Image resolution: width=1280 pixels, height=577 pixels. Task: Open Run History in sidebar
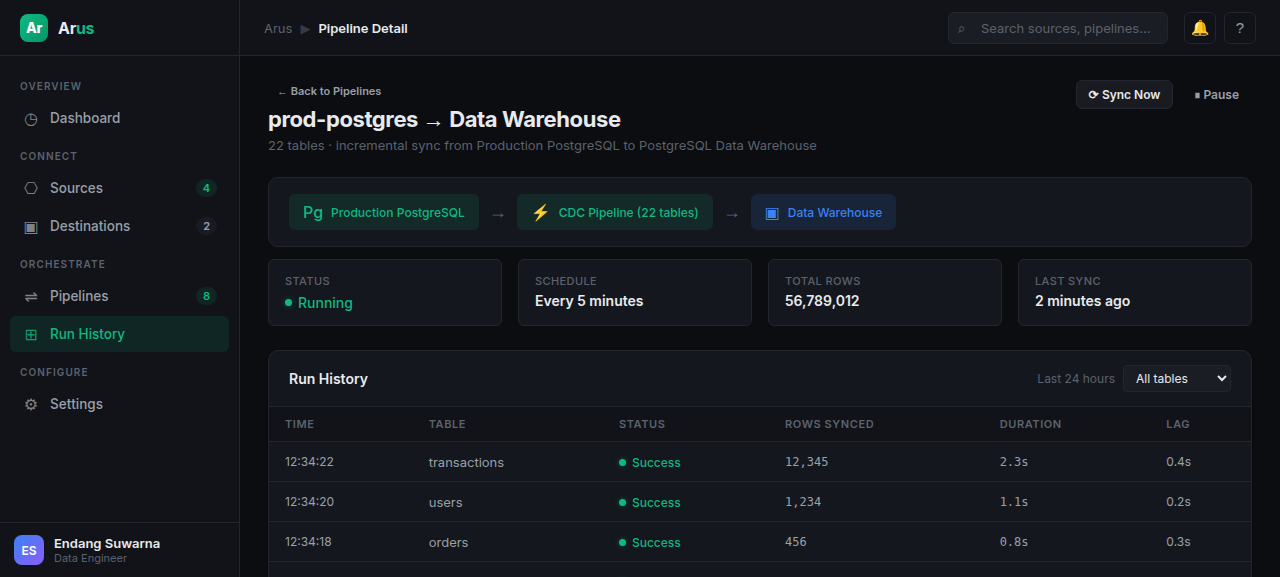(119, 334)
